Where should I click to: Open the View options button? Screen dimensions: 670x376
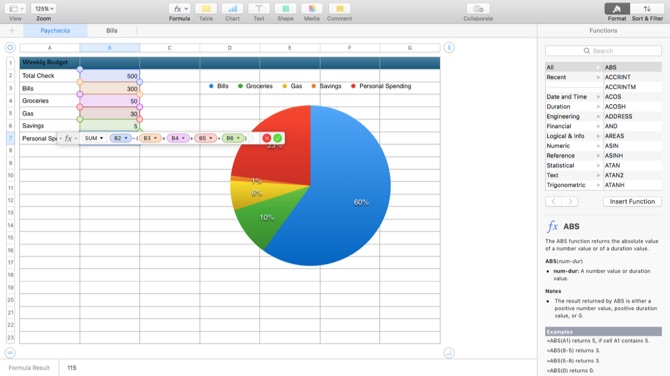(x=17, y=9)
